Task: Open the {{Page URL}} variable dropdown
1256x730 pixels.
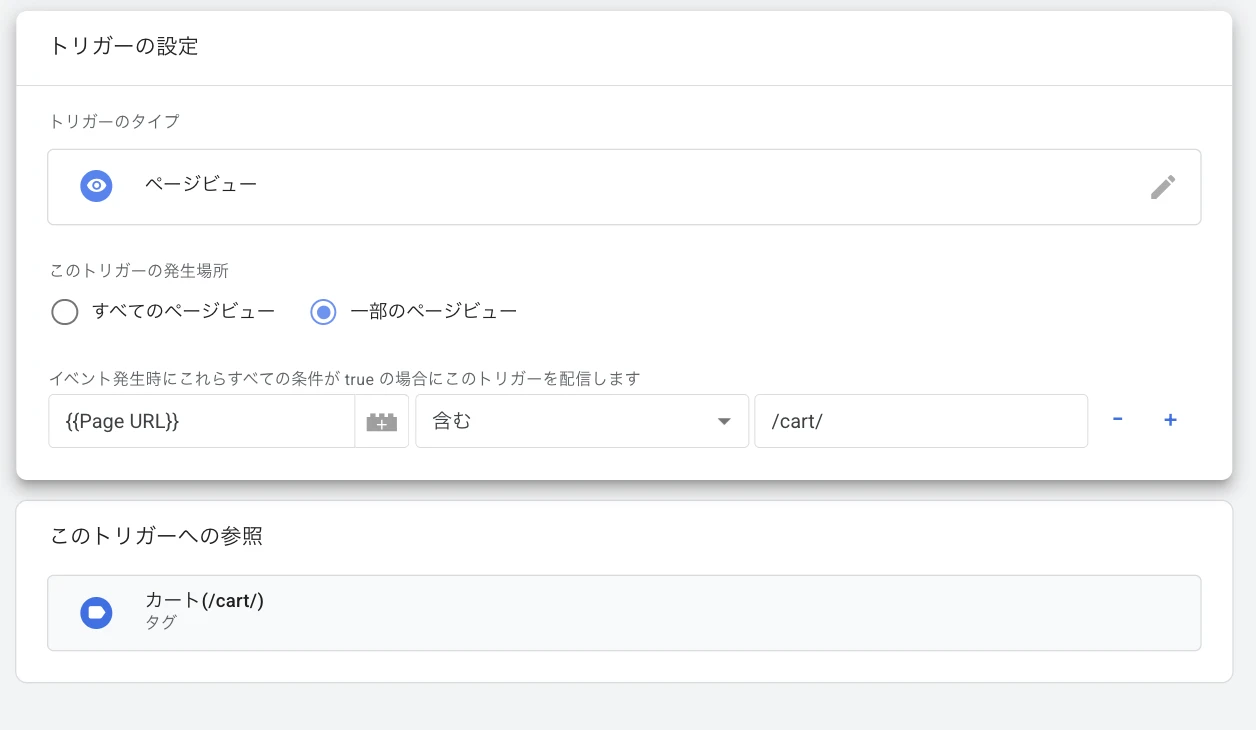Action: click(x=202, y=421)
